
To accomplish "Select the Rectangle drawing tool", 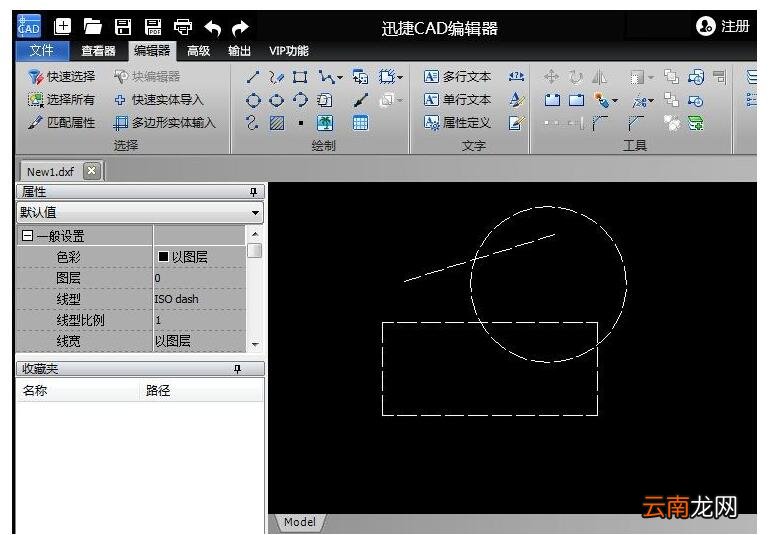I will tap(300, 77).
